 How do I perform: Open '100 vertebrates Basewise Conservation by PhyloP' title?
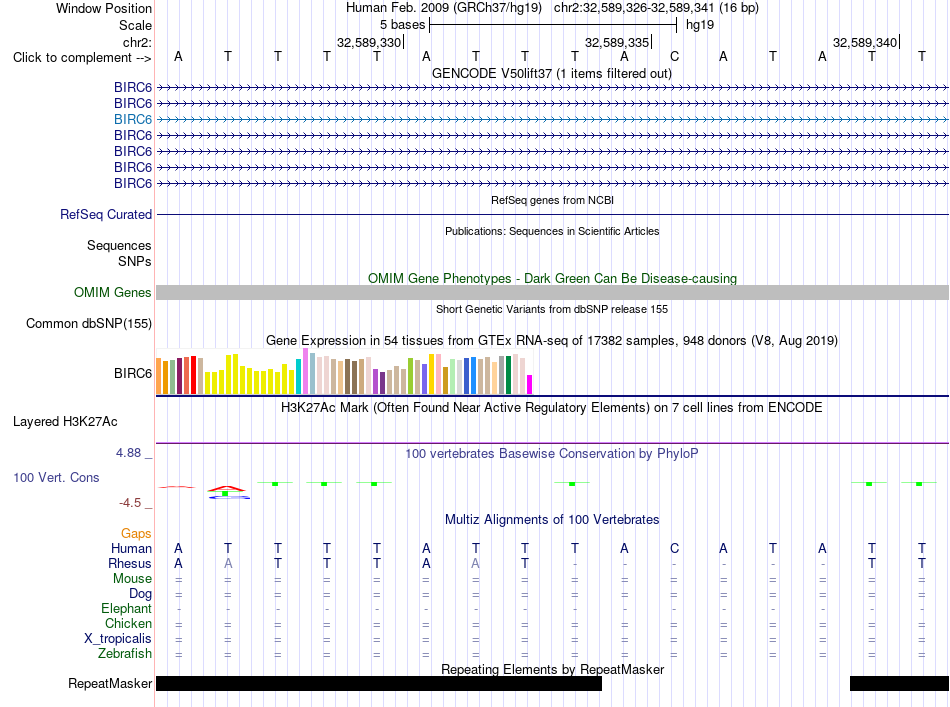coord(552,453)
